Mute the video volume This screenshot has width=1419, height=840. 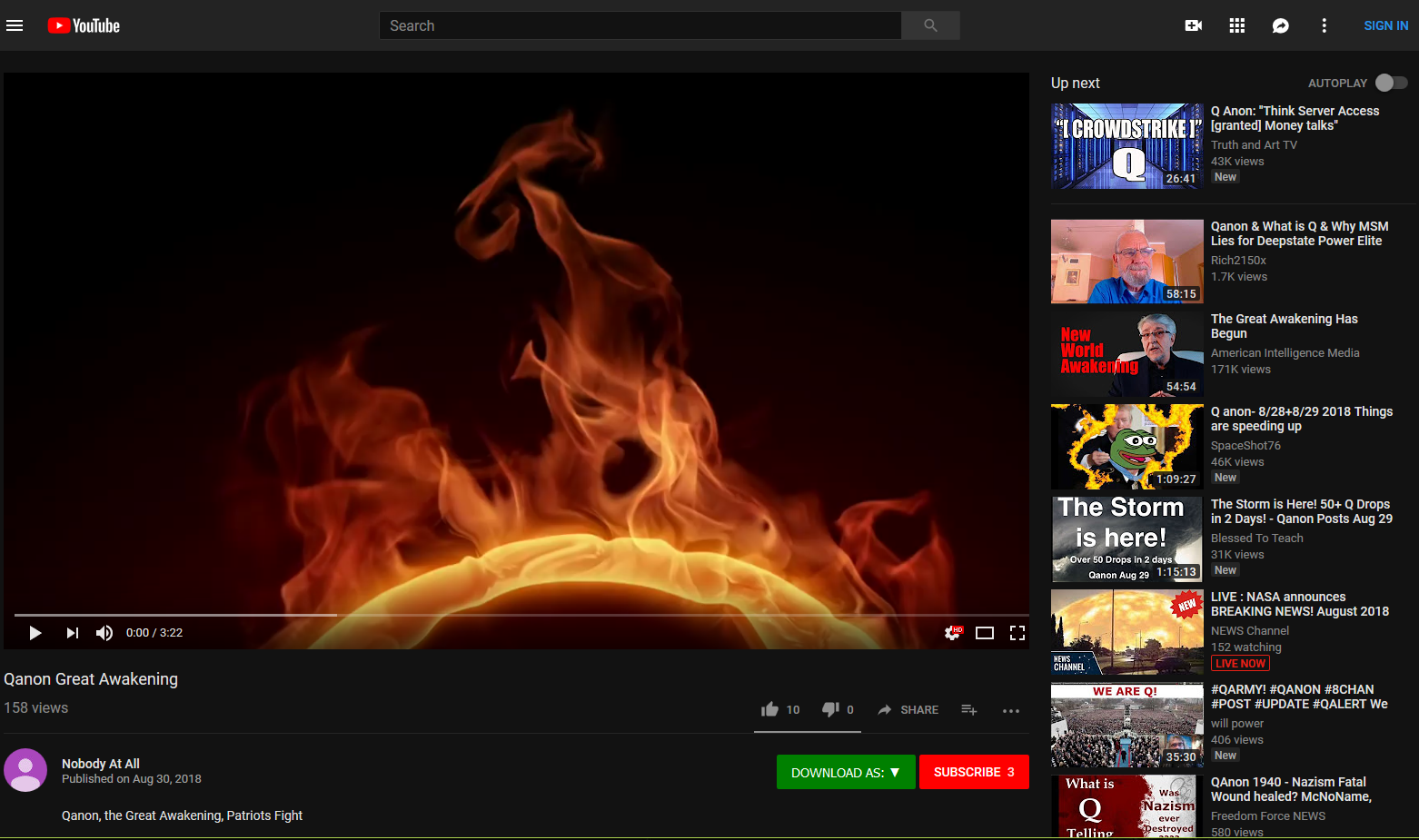[104, 633]
